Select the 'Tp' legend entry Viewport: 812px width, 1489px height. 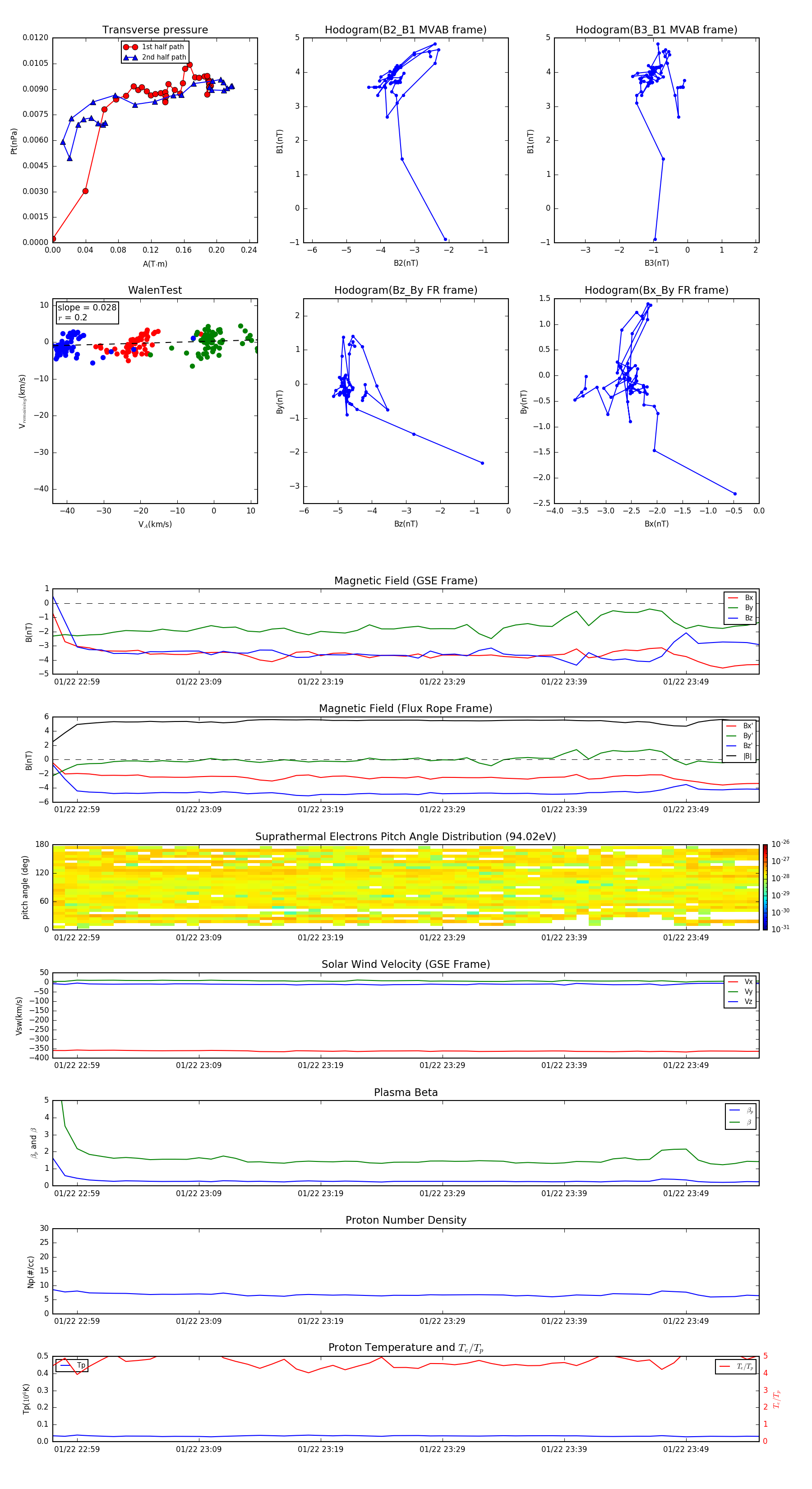(x=74, y=1365)
